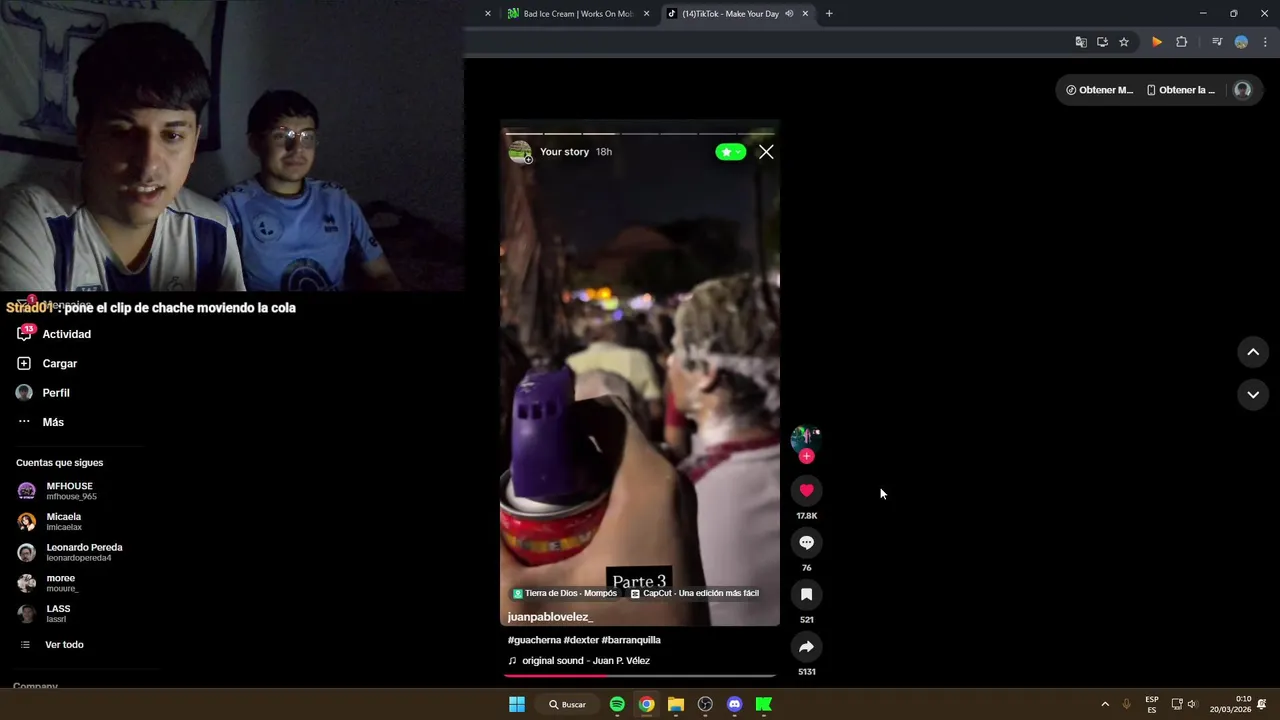Close the Bad Ice Cream tab
Viewport: 1280px width, 720px height.
646,14
